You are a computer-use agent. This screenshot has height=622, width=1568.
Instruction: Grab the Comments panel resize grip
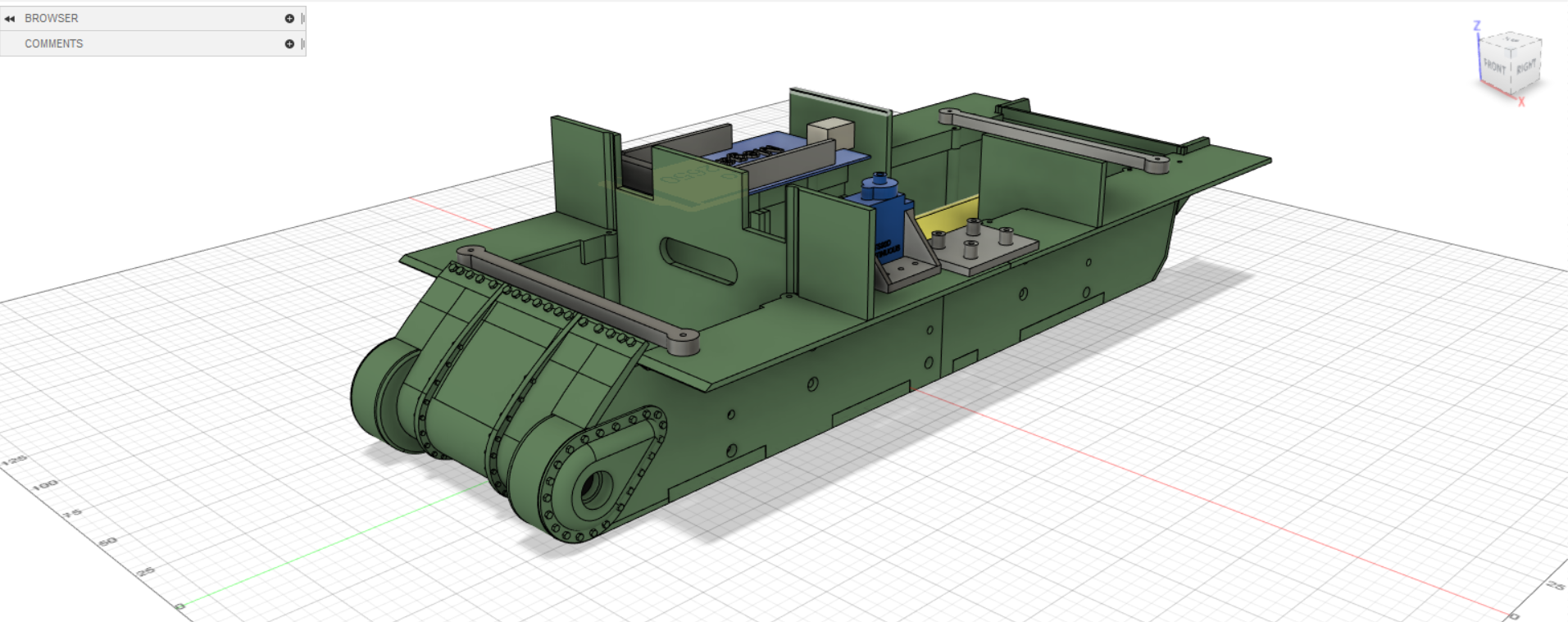coord(302,43)
